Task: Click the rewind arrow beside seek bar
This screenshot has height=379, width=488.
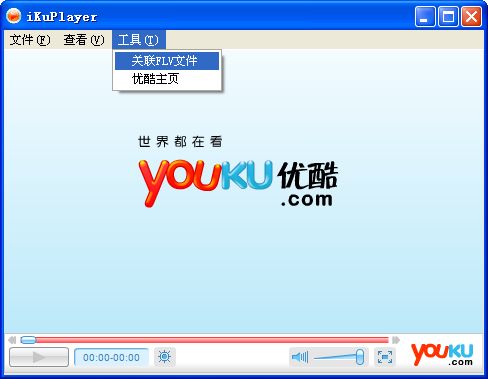Action: tap(12, 340)
